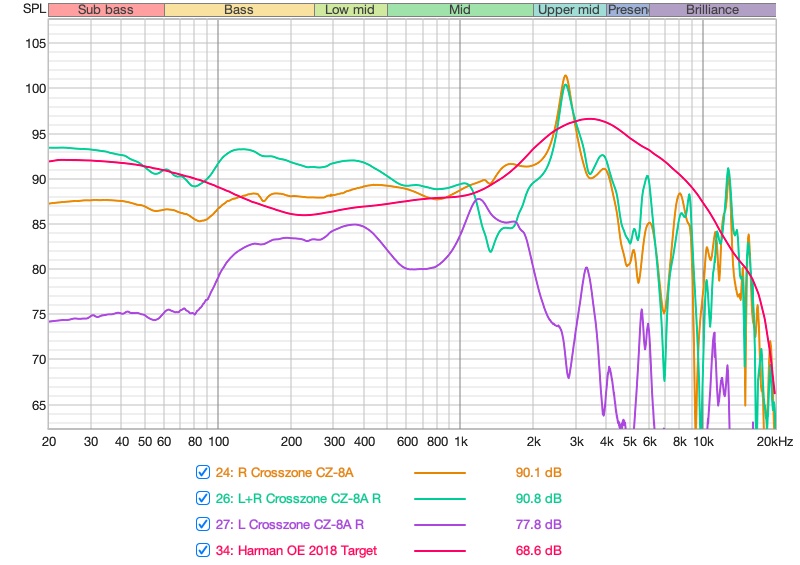
Task: Click the 200 frequency axis label
Action: pyautogui.click(x=291, y=442)
